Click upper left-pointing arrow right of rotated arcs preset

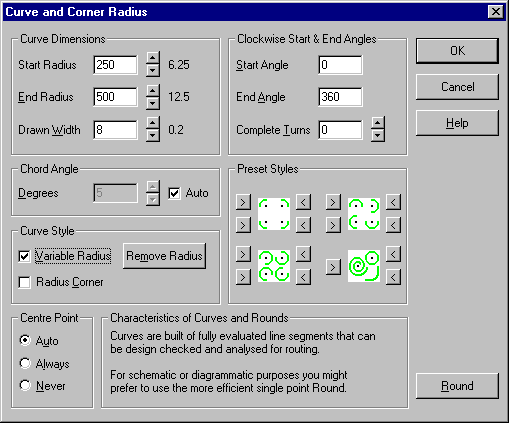pyautogui.click(x=393, y=202)
